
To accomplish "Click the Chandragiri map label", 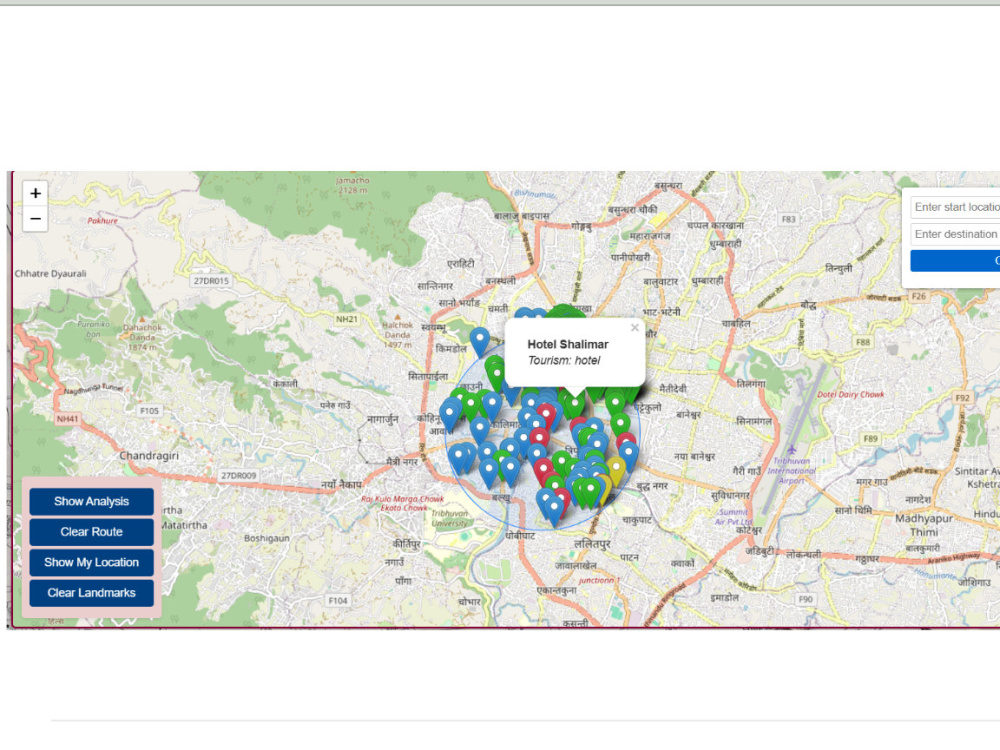I will [x=149, y=456].
